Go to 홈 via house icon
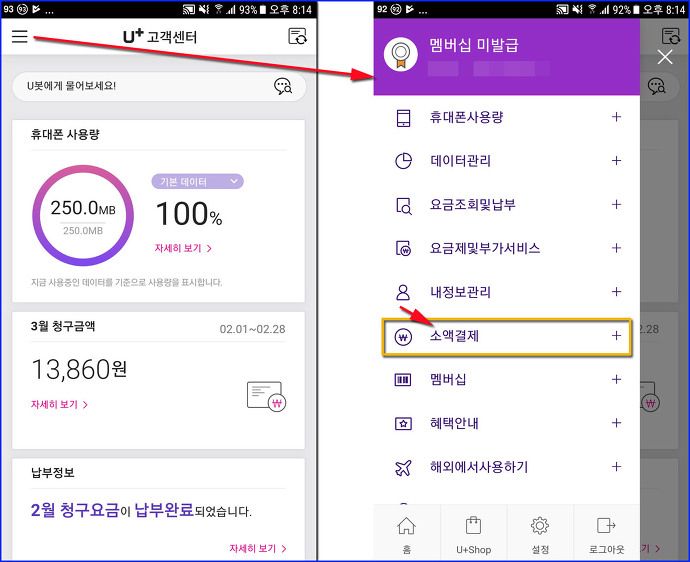Image resolution: width=690 pixels, height=562 pixels. coord(406,534)
